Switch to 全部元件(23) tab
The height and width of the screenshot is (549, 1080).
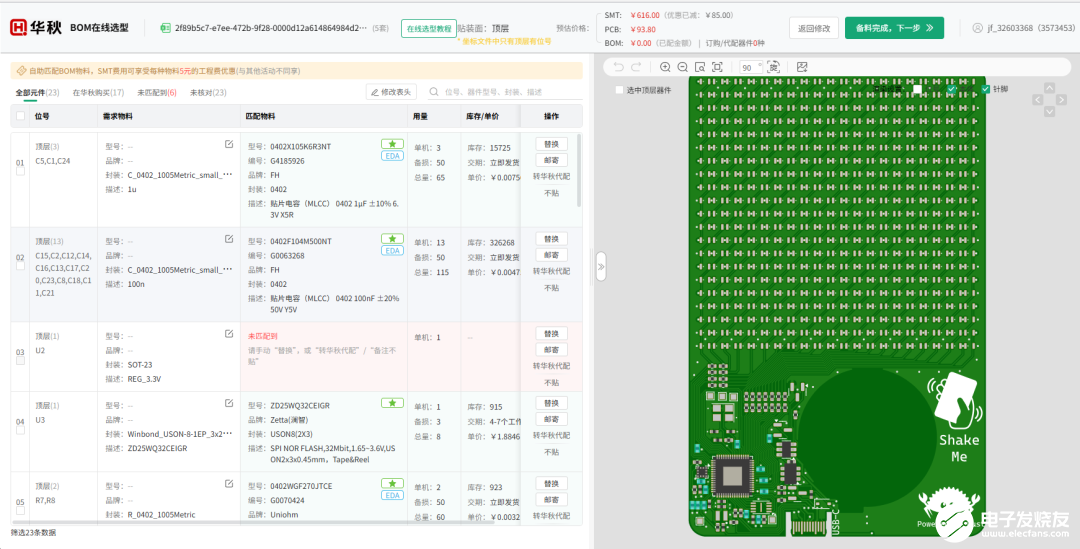37,92
